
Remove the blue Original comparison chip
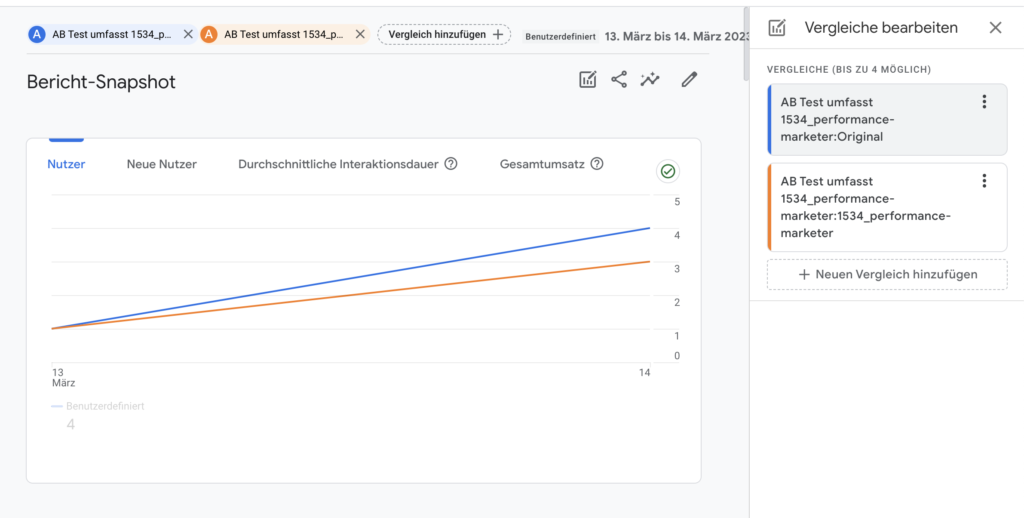[x=188, y=35]
